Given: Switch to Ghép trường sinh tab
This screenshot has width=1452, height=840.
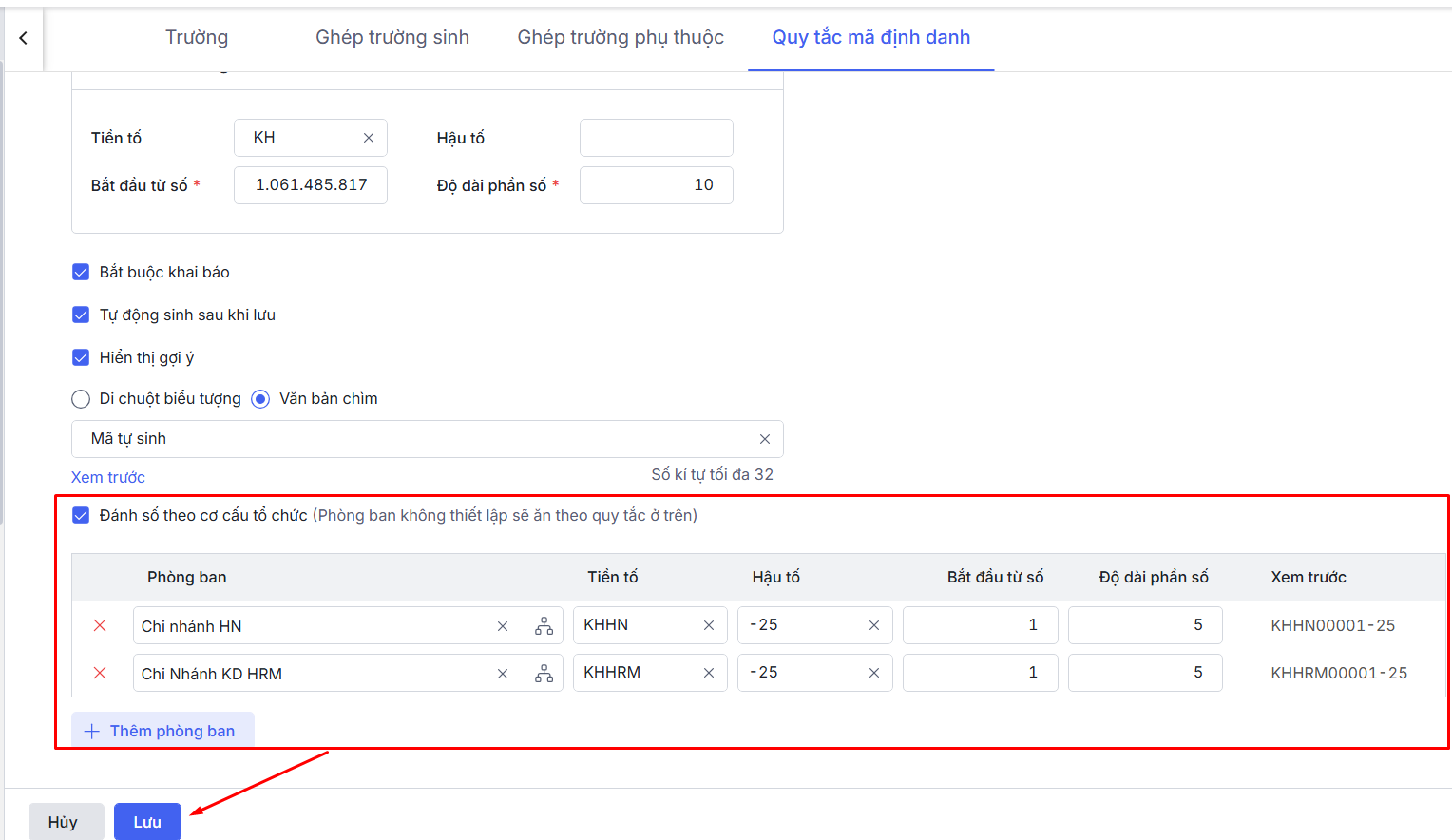Looking at the screenshot, I should point(392,37).
